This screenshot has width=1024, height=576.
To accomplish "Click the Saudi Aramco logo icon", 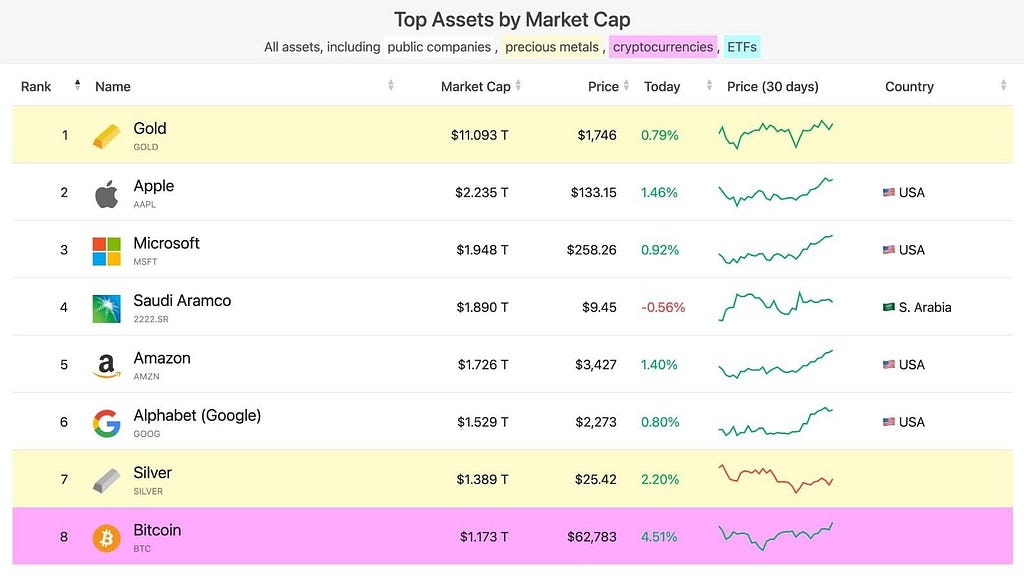I will [106, 309].
